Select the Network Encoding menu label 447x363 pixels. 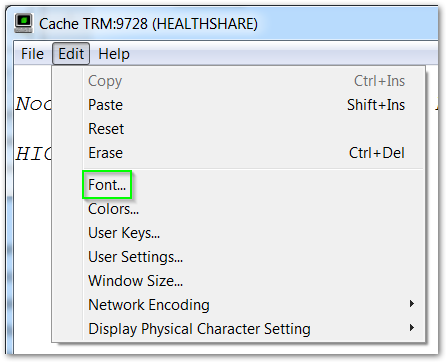click(x=149, y=305)
